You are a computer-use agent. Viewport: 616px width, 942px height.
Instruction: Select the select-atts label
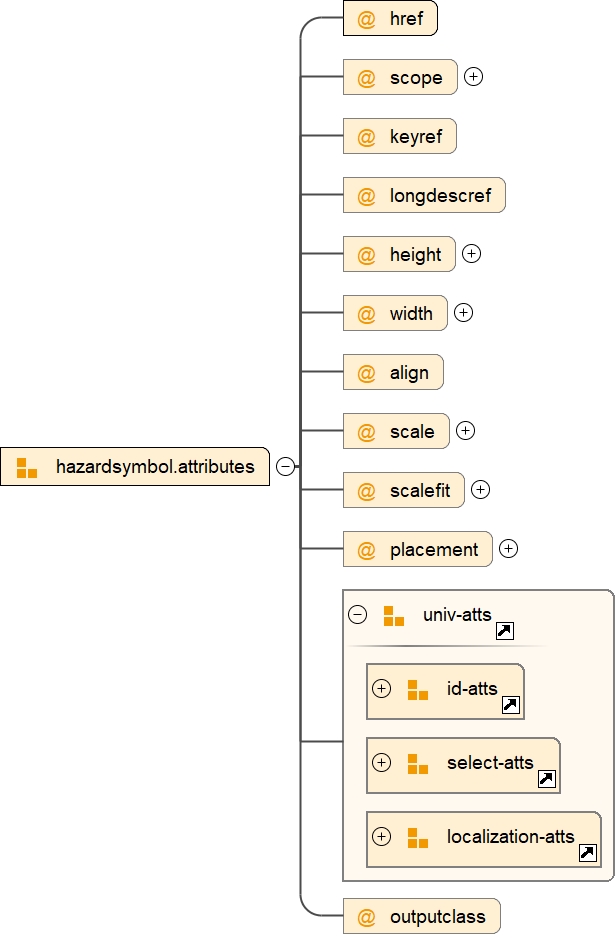(490, 762)
